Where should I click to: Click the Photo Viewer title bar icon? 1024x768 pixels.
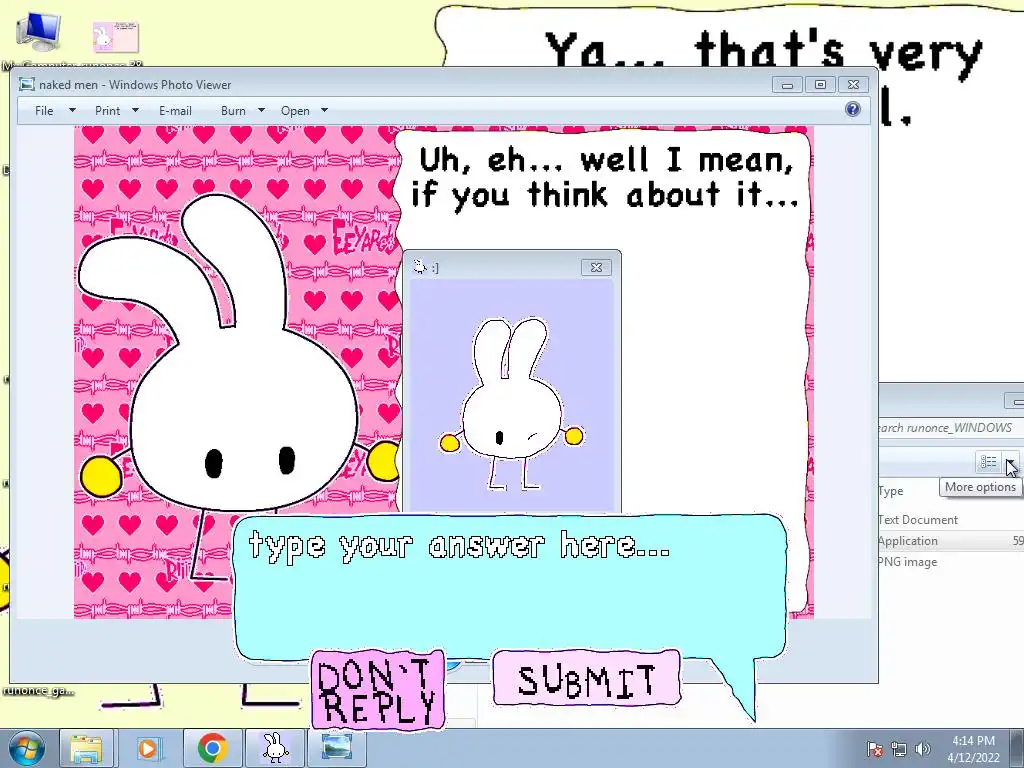(x=27, y=84)
